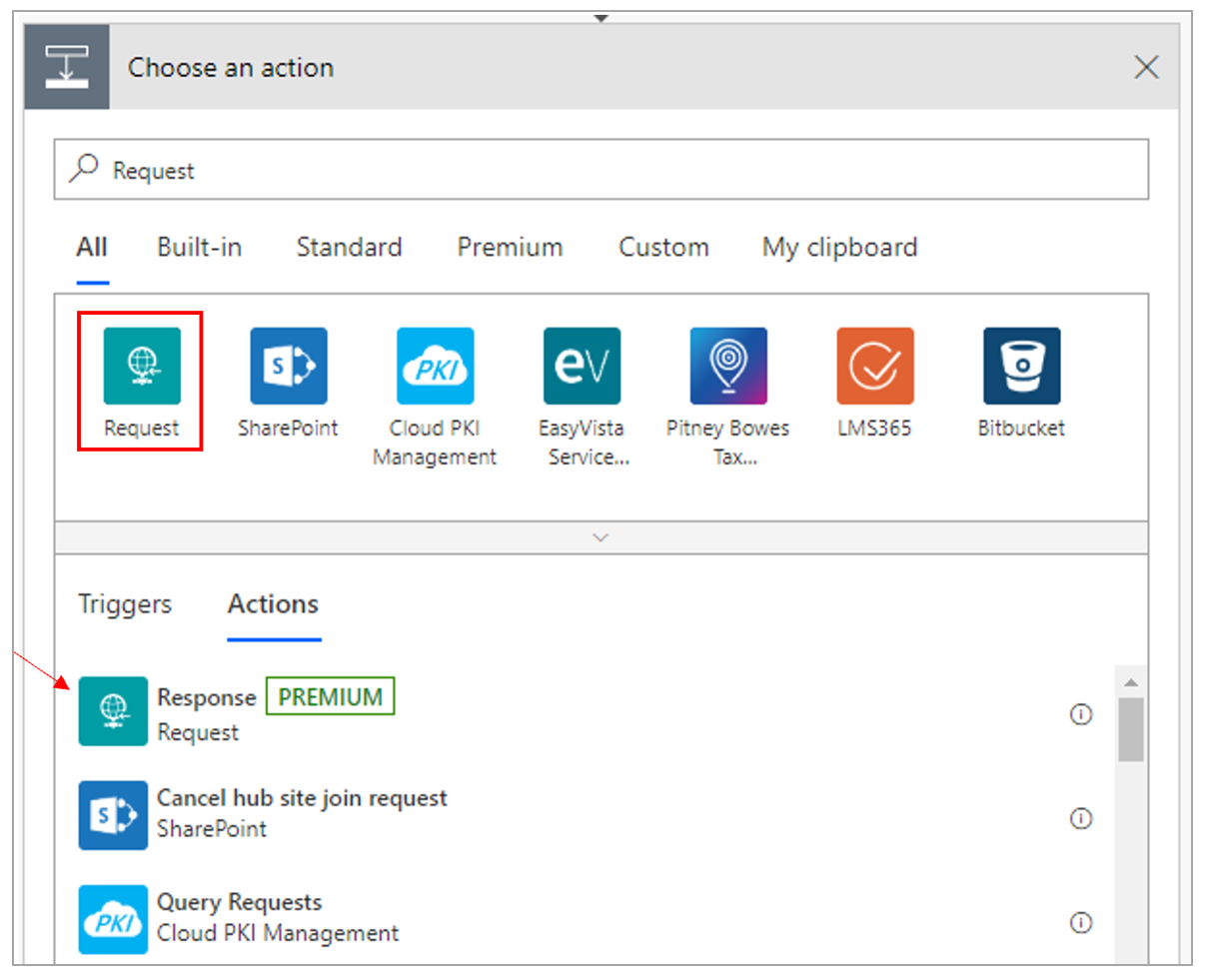Click the SharePoint icon beside Cancel hub site join request
The image size is (1206, 980).
[x=113, y=815]
